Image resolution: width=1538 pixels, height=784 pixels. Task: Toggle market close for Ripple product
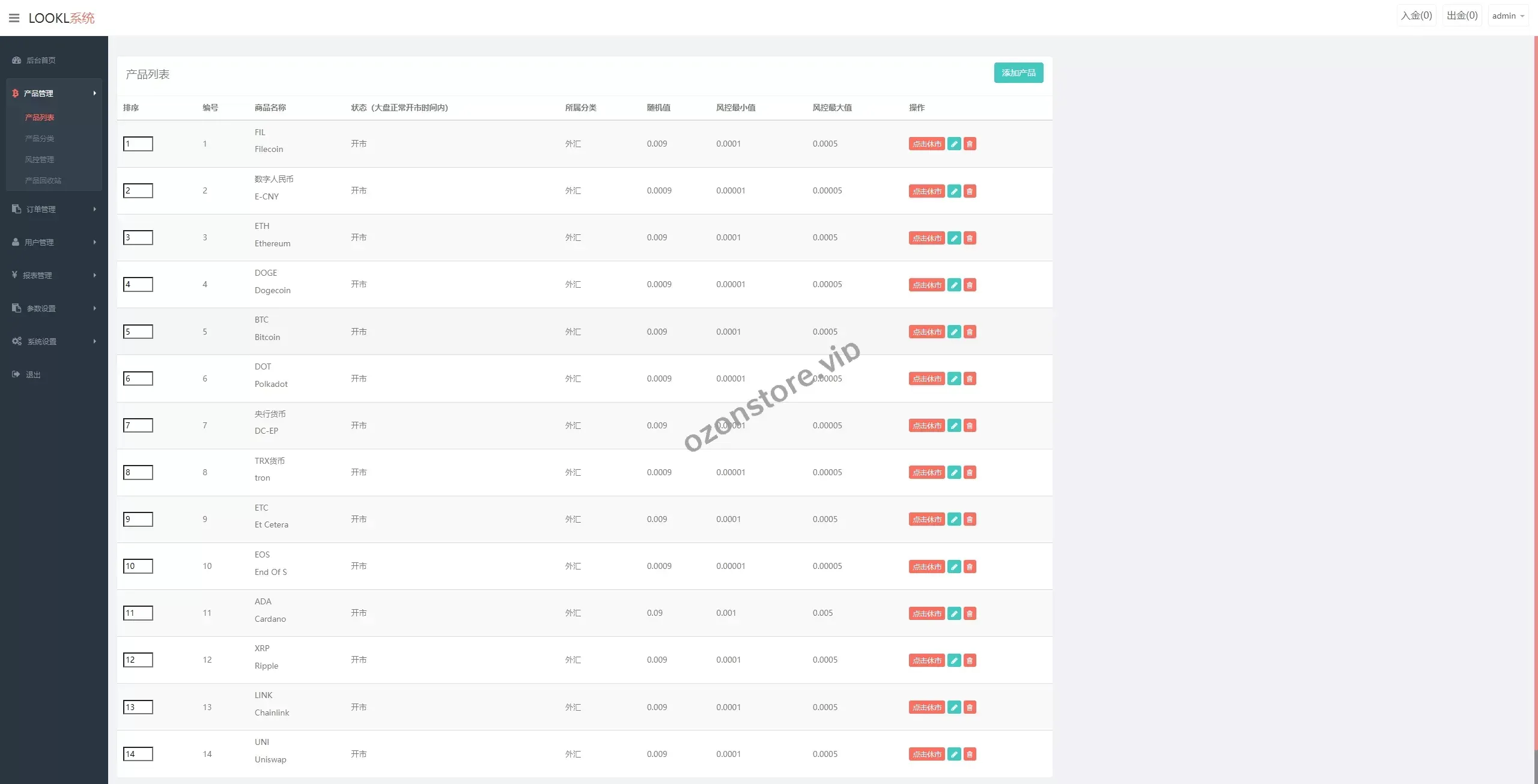click(926, 660)
